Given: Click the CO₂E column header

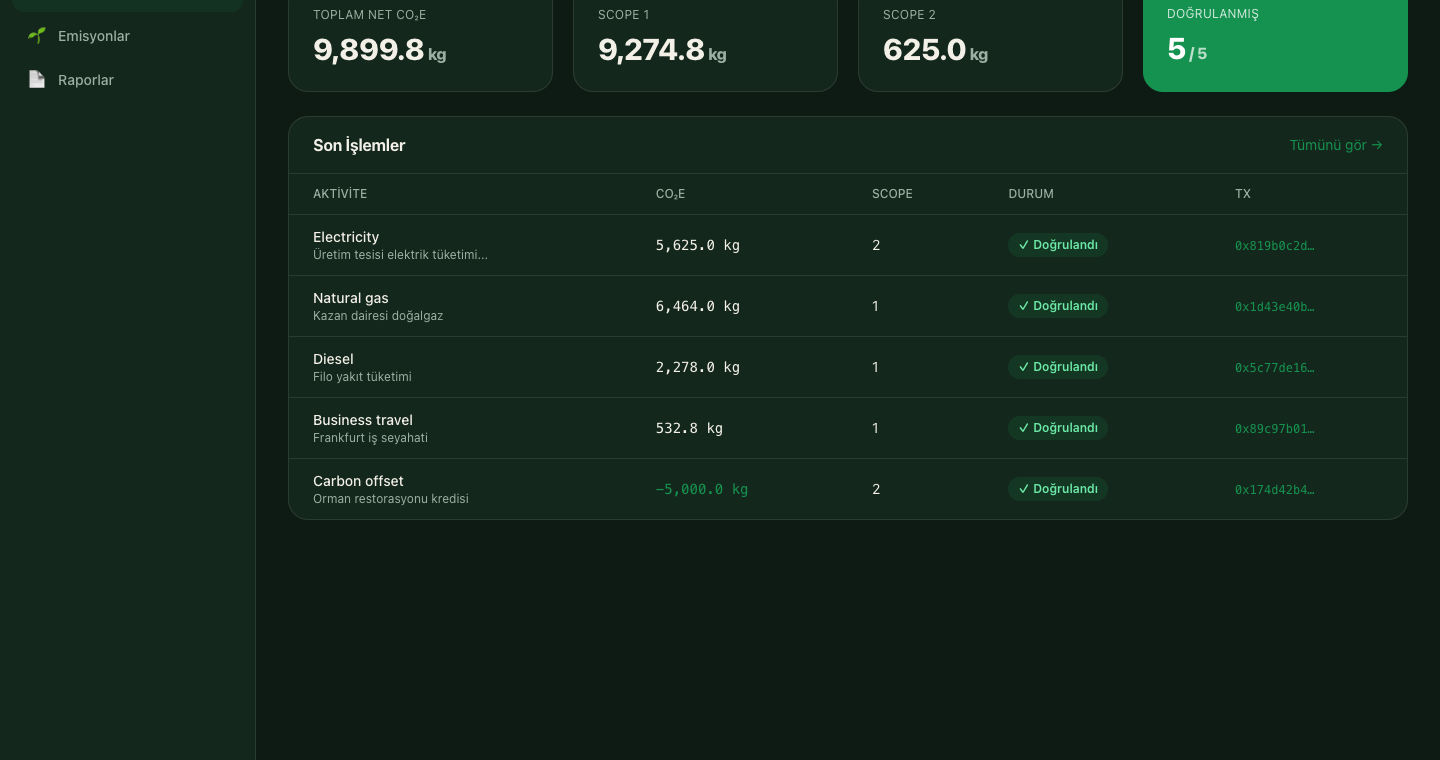Looking at the screenshot, I should 670,194.
